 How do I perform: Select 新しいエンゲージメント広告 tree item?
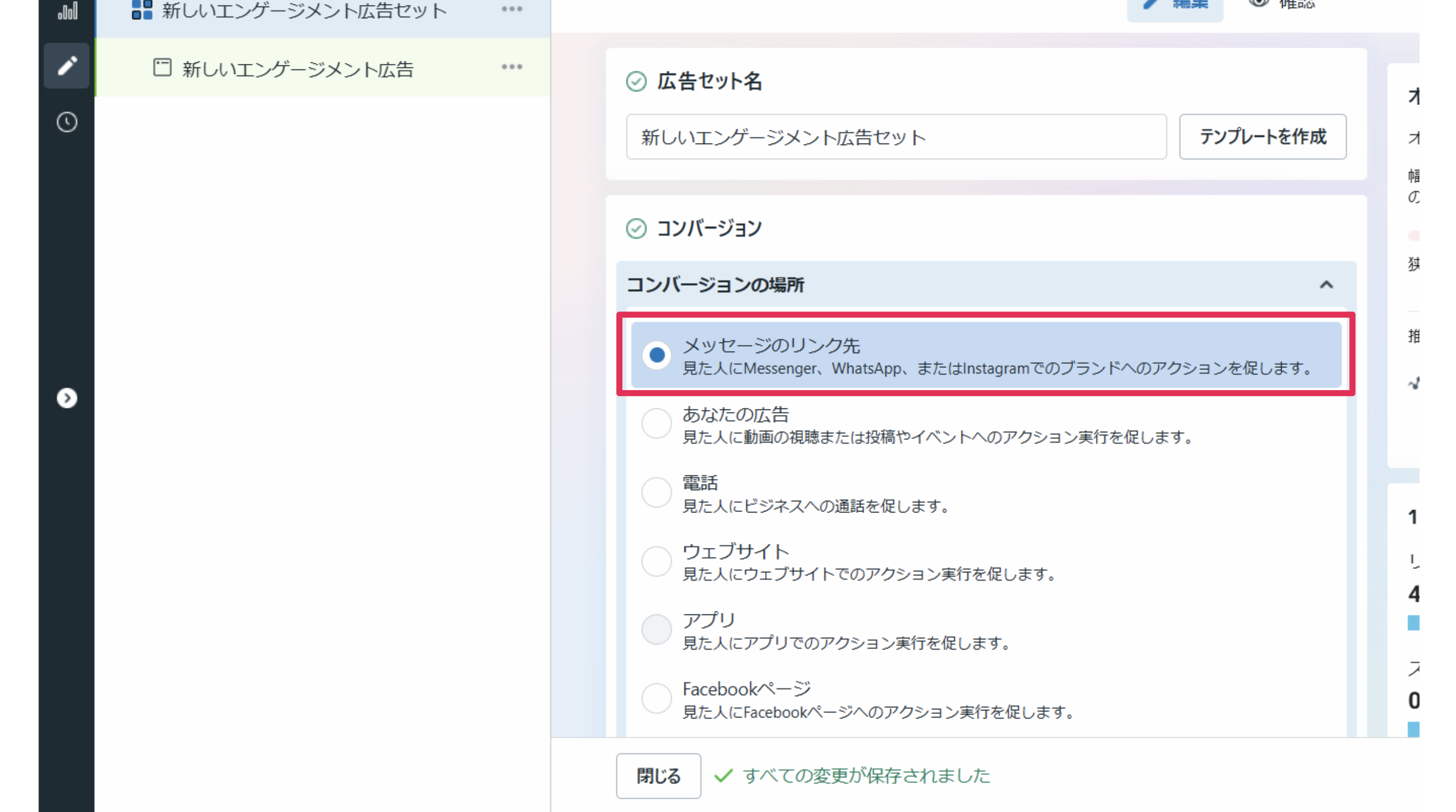click(323, 67)
